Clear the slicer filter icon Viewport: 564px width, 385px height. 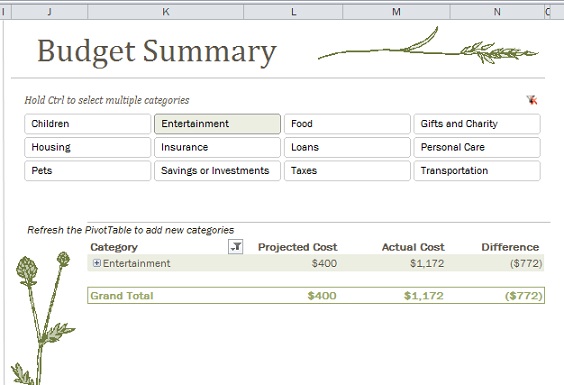(x=532, y=100)
